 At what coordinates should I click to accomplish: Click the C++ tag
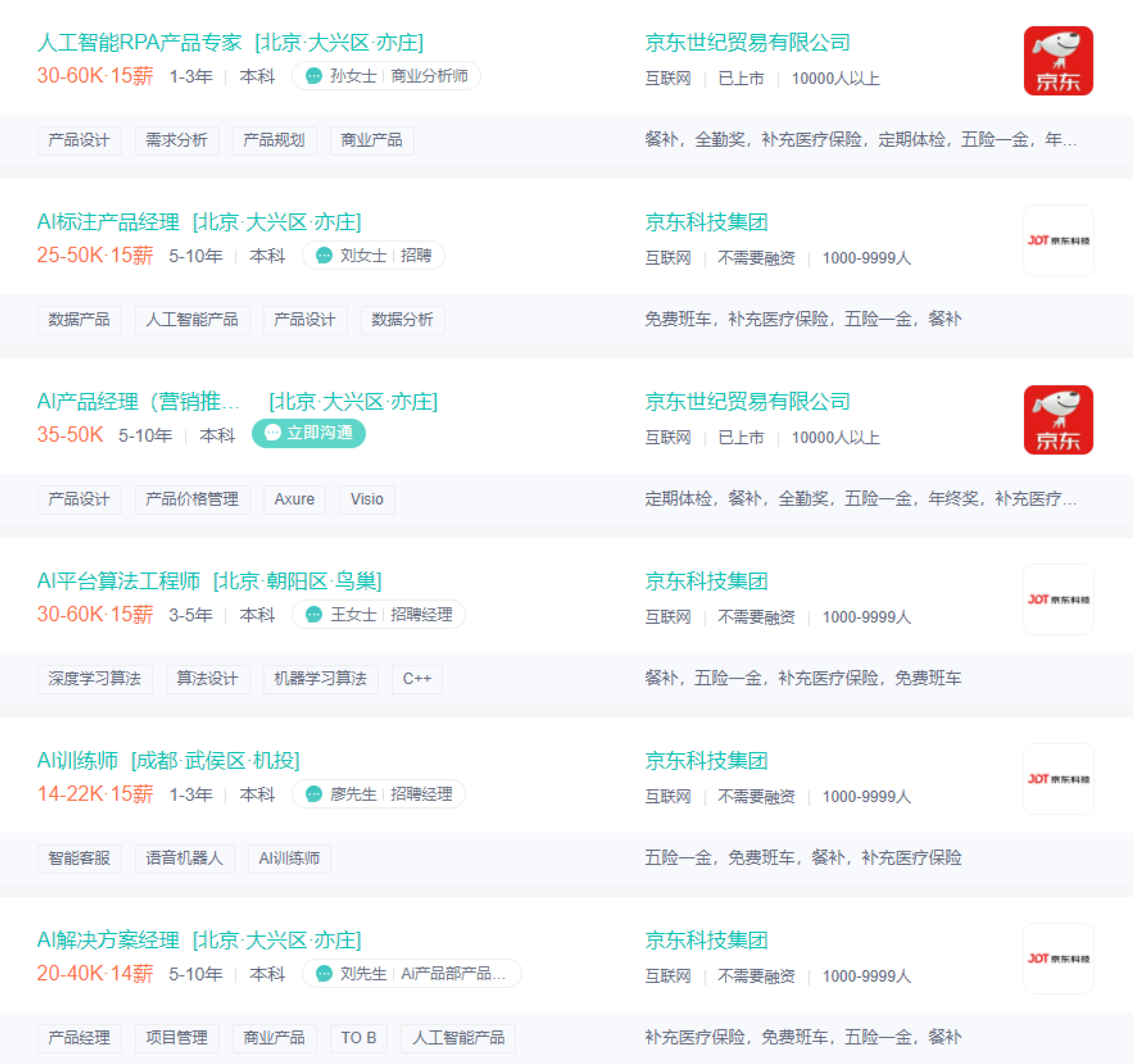(x=416, y=679)
